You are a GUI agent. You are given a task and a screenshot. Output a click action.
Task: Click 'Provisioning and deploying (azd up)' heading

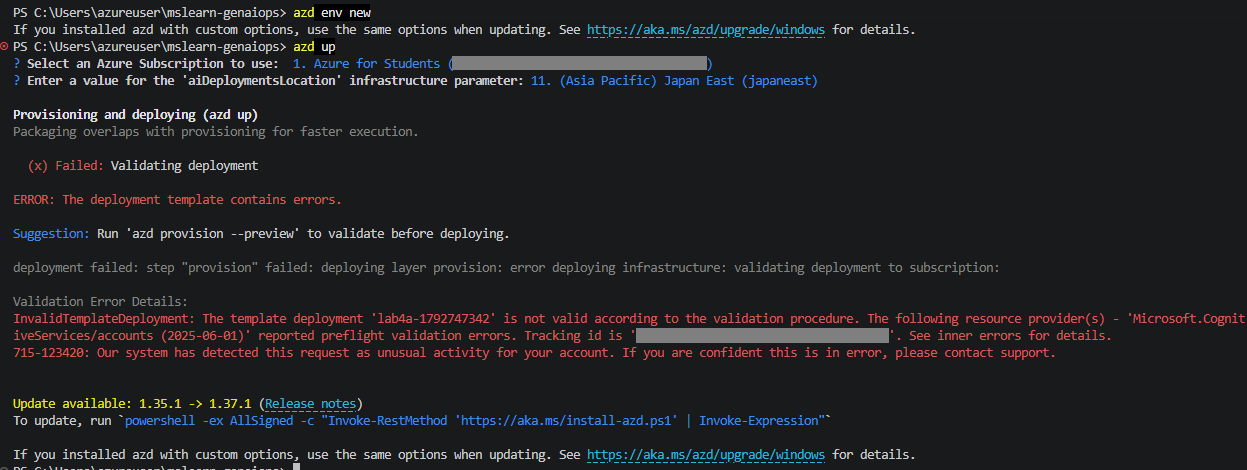[136, 115]
